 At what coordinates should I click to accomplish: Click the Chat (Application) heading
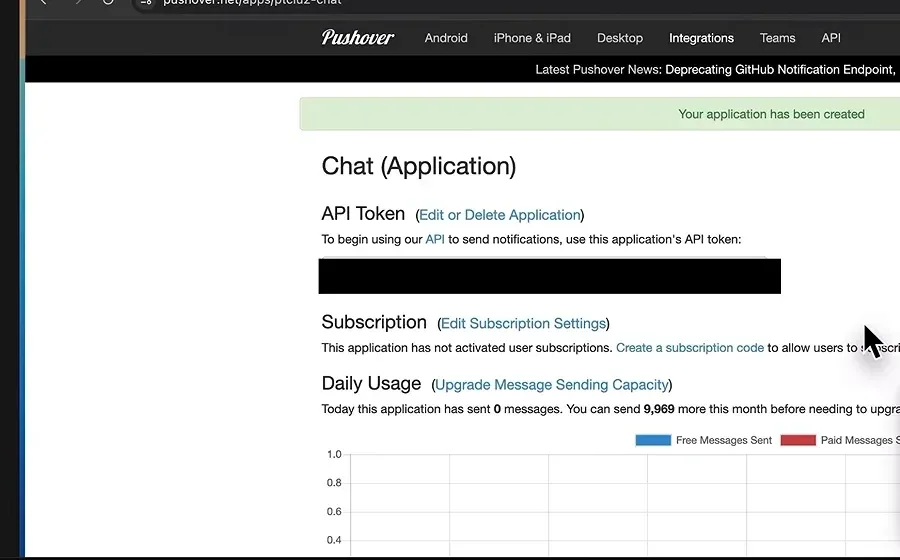pyautogui.click(x=418, y=166)
